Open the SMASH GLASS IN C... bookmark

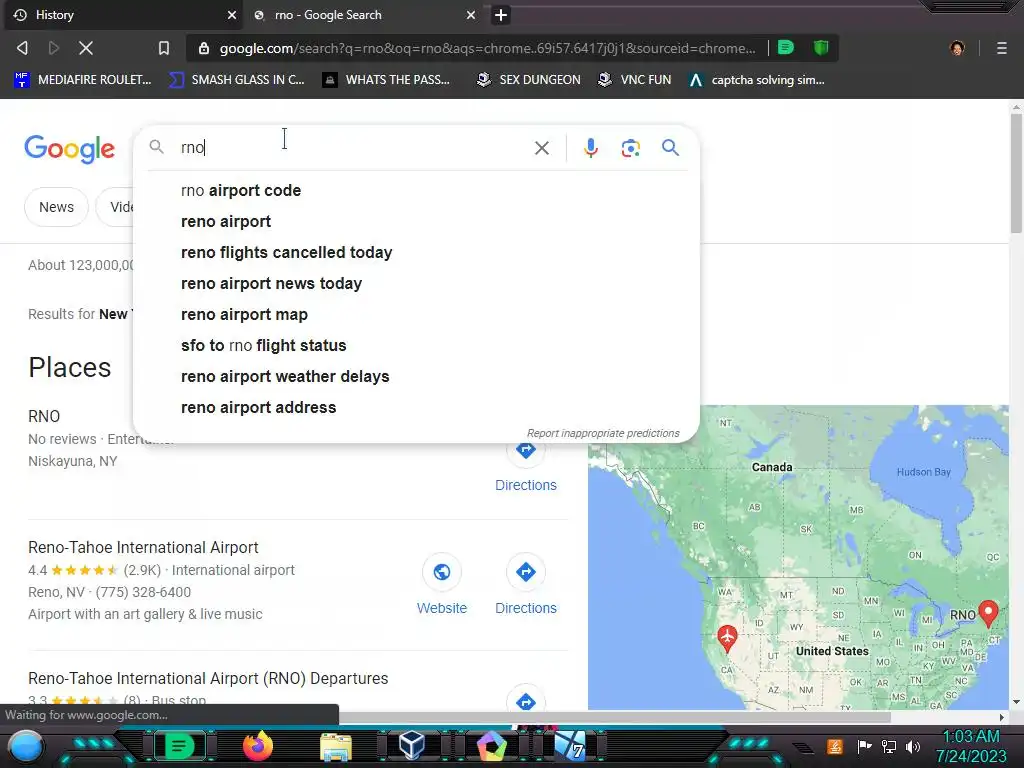[236, 80]
